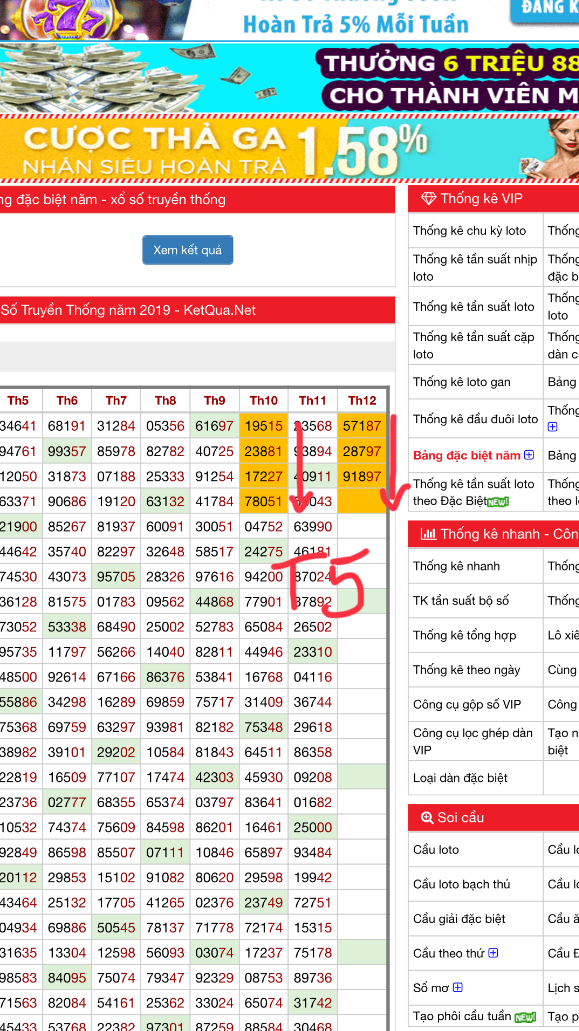This screenshot has height=1031, width=579.
Task: Click the magnifier icon in Soi cầu header
Action: (427, 817)
